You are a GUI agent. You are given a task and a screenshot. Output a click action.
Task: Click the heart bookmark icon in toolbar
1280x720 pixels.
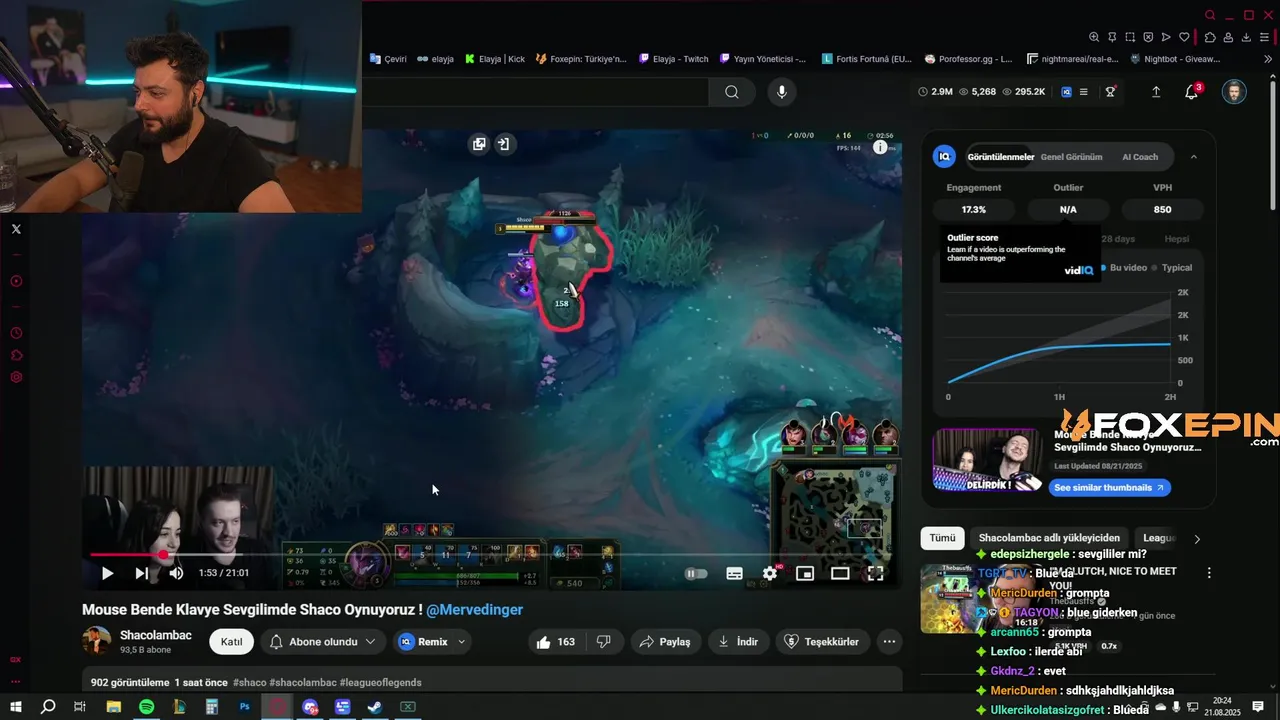click(x=1184, y=37)
